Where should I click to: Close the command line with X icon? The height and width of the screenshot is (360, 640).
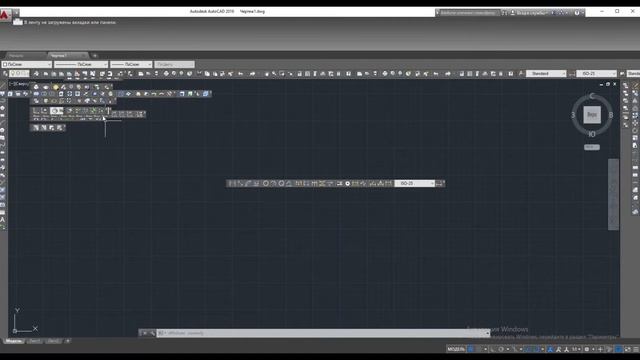pyautogui.click(x=144, y=333)
